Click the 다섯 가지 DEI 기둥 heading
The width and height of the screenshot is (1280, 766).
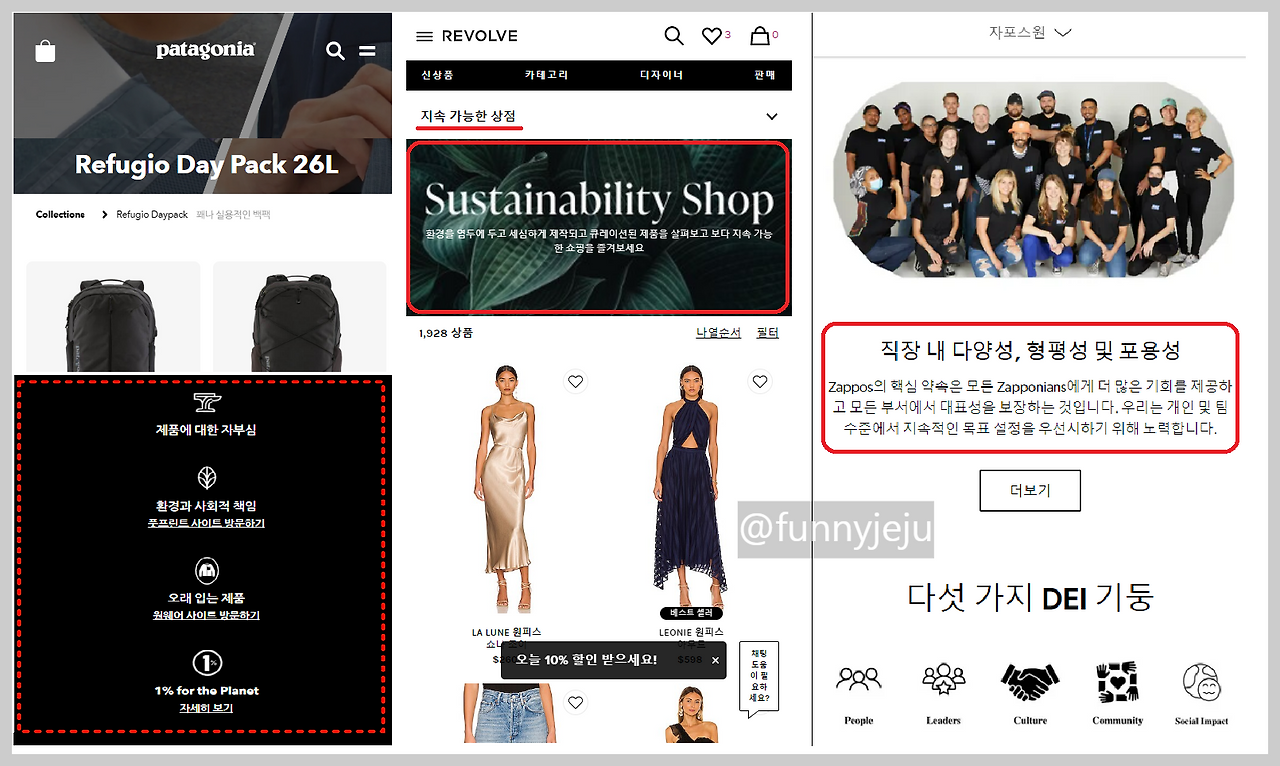coord(1031,597)
